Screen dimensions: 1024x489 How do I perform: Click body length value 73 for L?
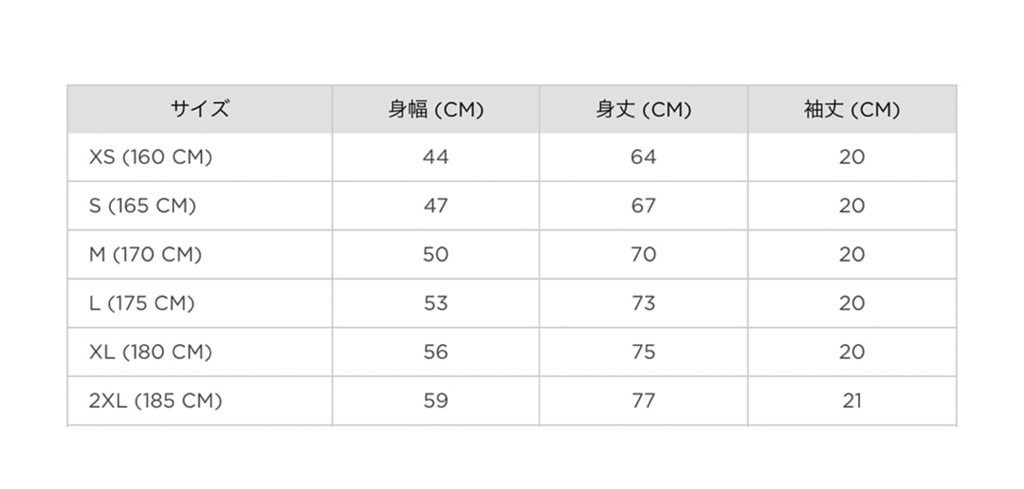(644, 303)
